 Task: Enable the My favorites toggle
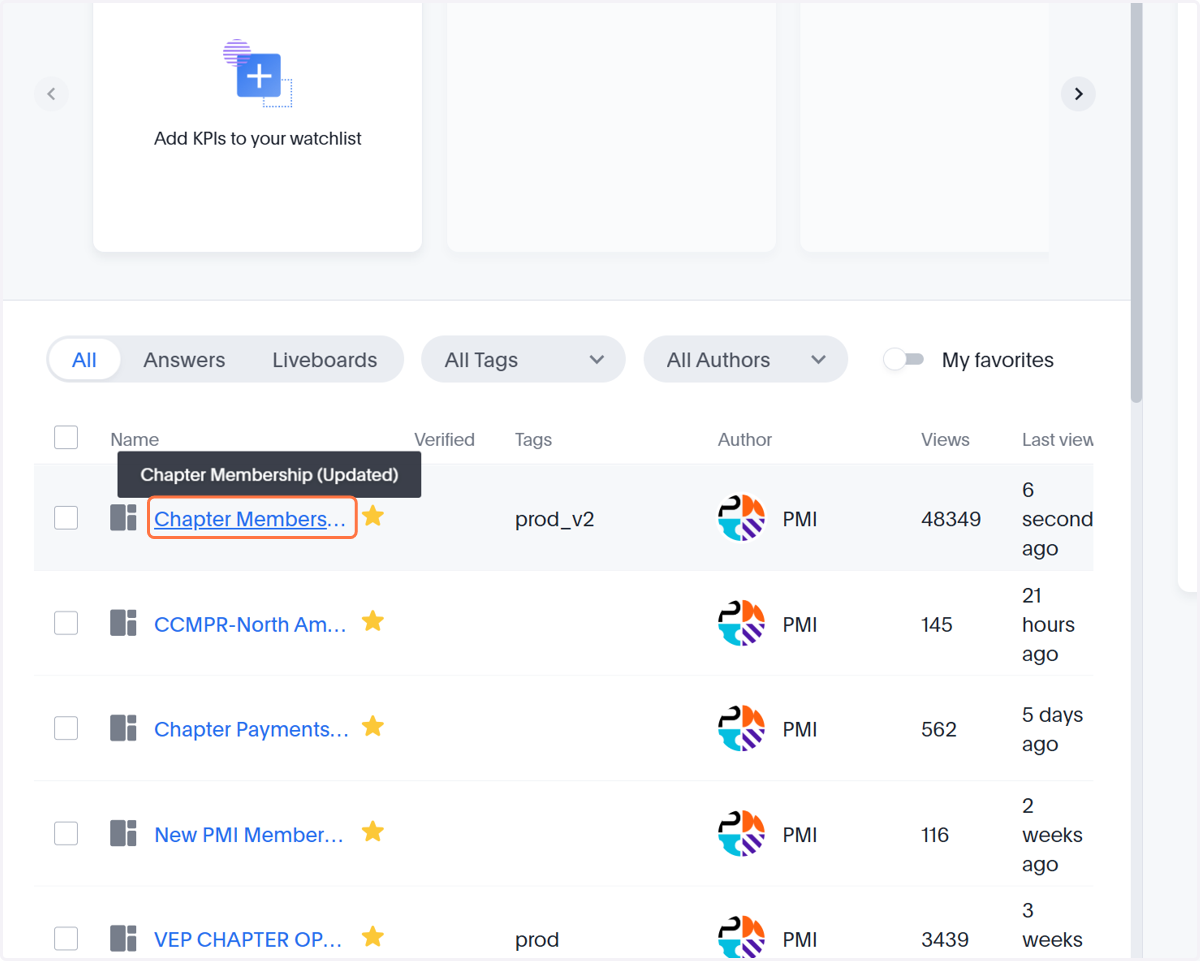click(903, 359)
